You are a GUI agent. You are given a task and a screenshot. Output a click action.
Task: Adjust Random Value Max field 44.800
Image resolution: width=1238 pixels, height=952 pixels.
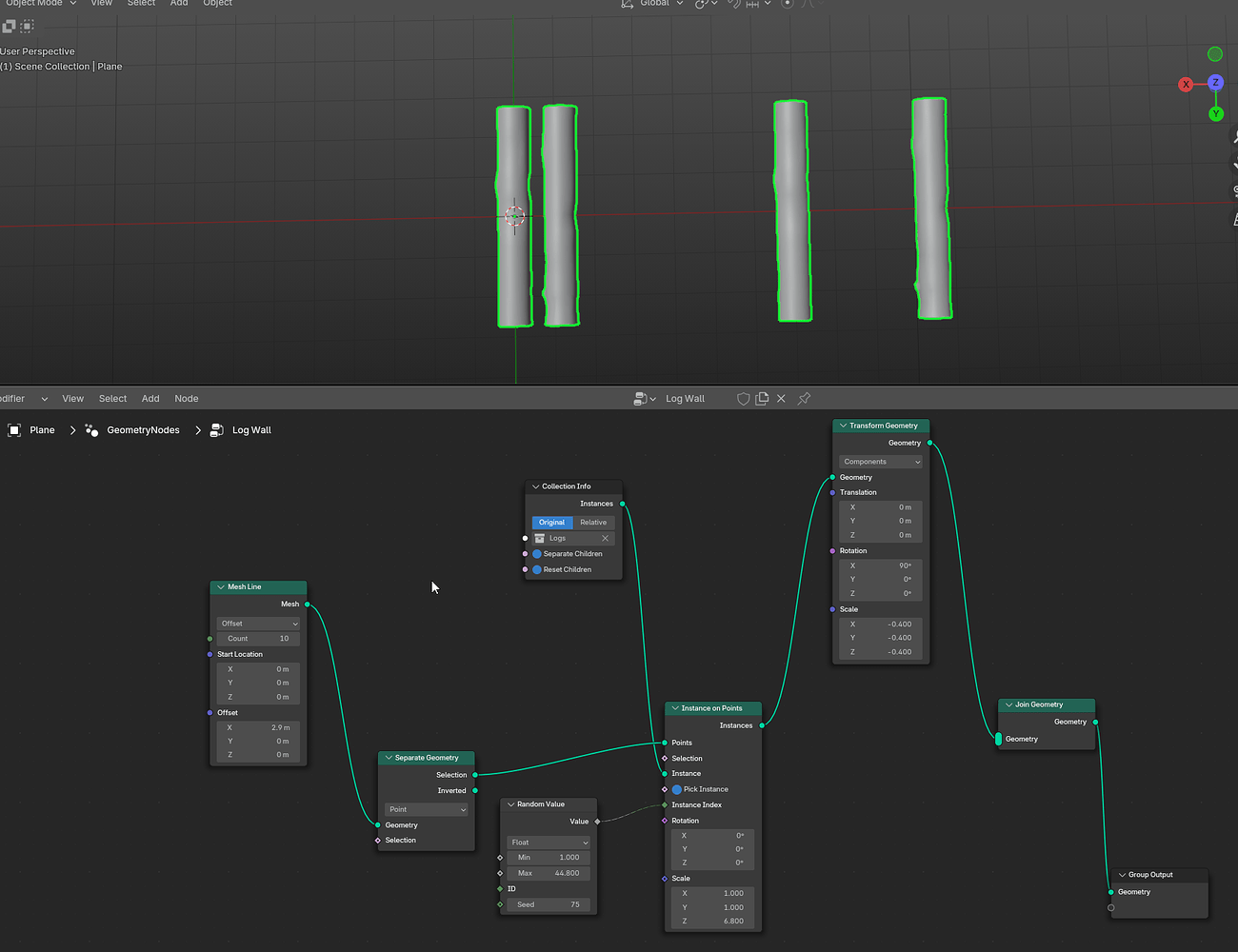pos(549,873)
